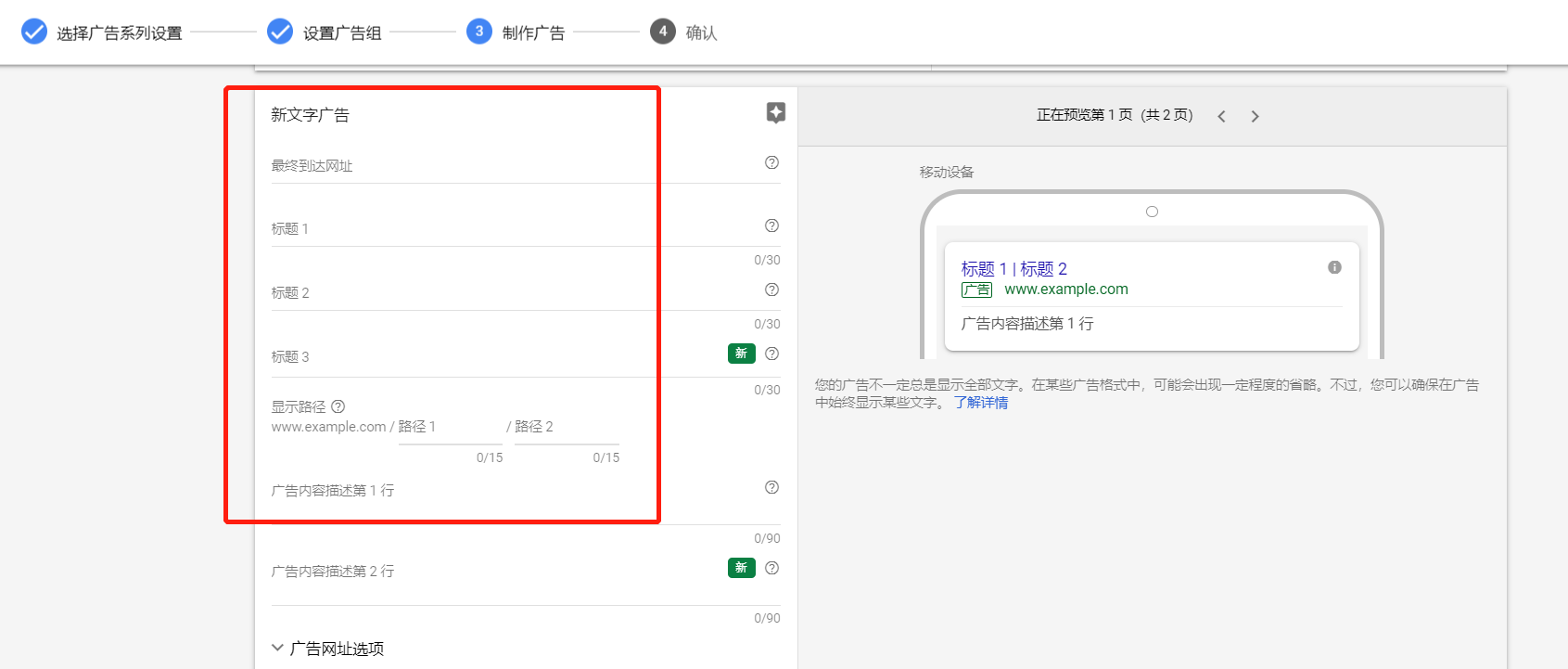Click the 新 badge next to 标题 3
The width and height of the screenshot is (1568, 669).
click(742, 354)
